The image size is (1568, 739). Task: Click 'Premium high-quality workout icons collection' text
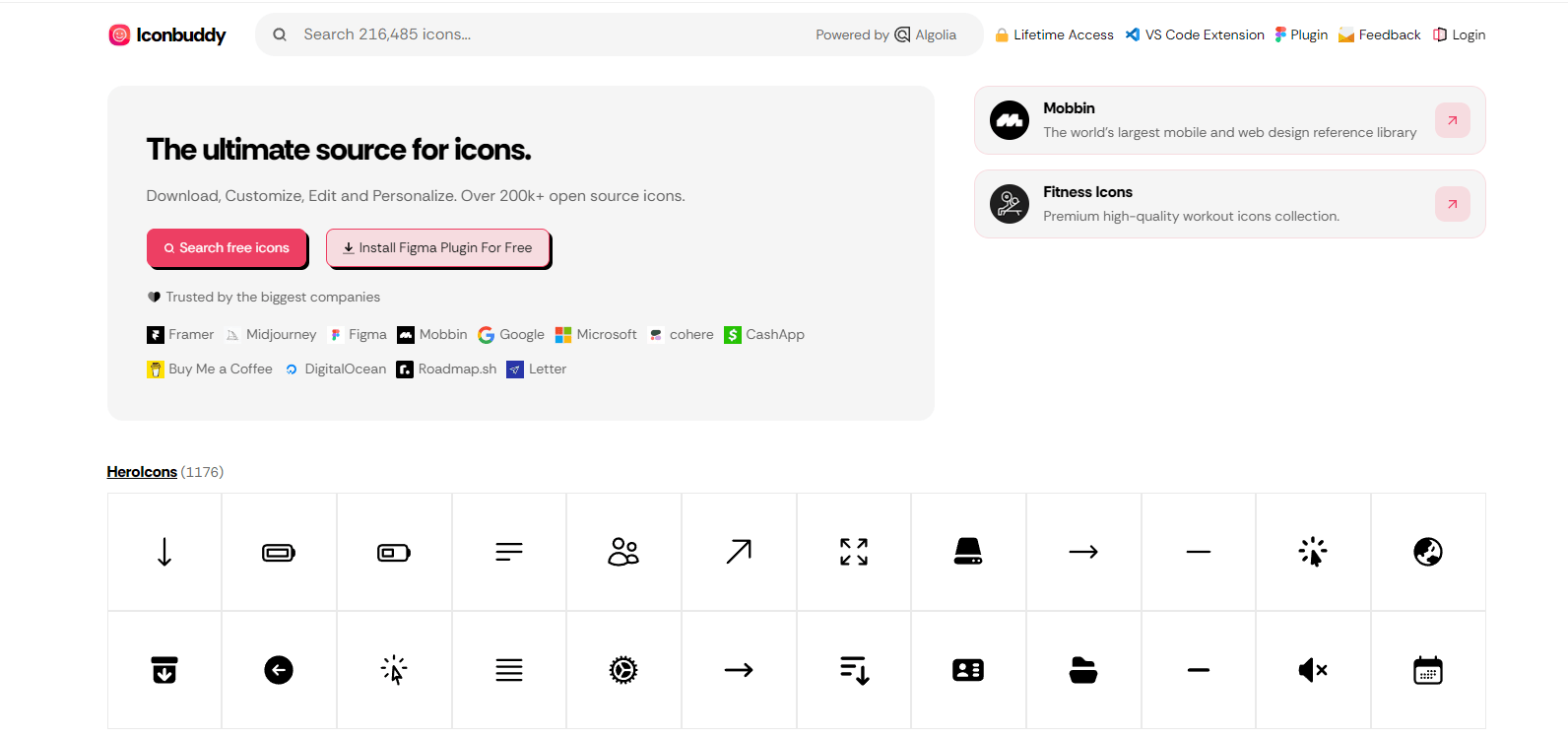click(1192, 217)
